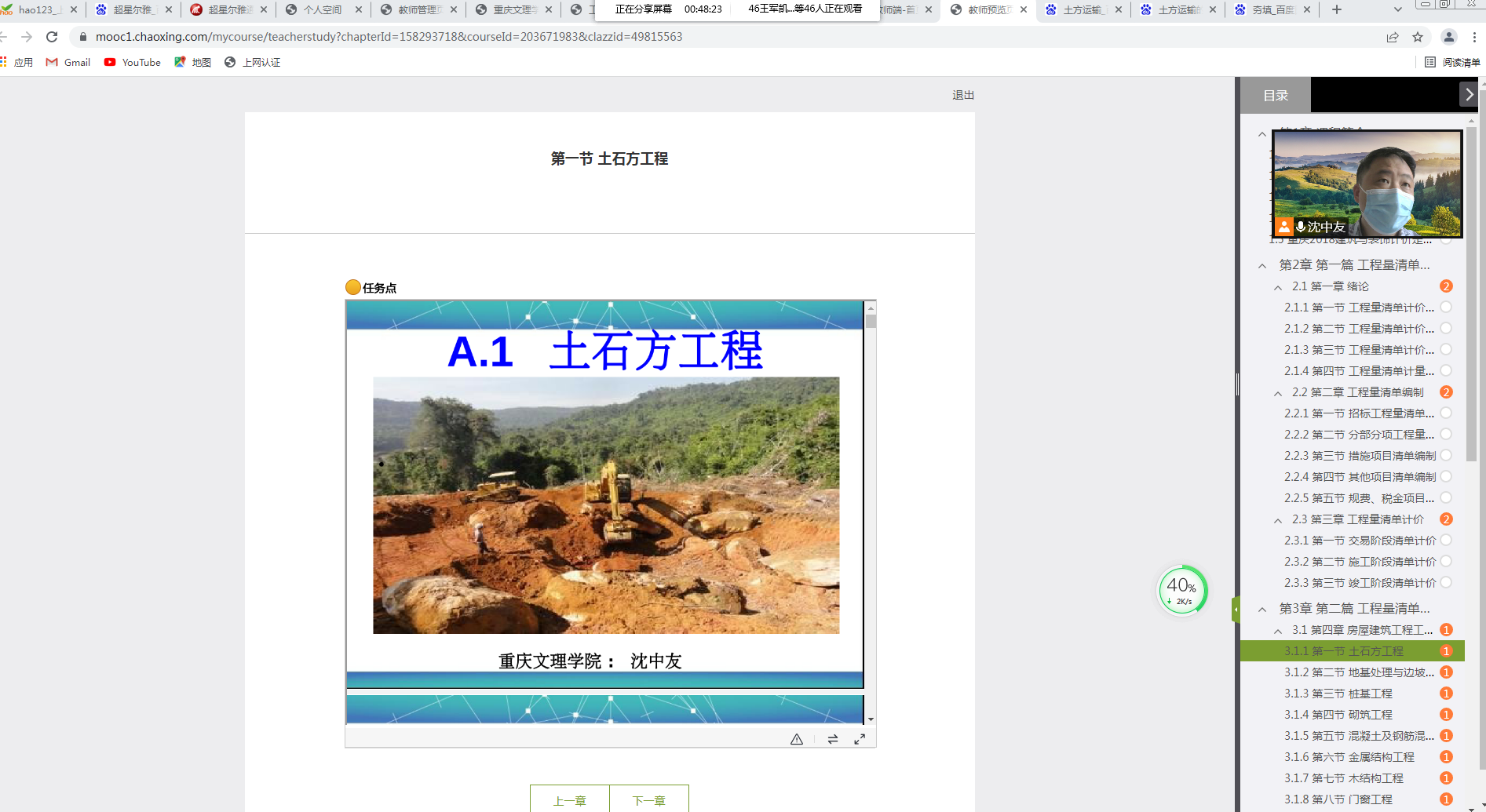Open the tab search dropdown arrow
Screen dimensions: 1486x812
[x=1397, y=9]
